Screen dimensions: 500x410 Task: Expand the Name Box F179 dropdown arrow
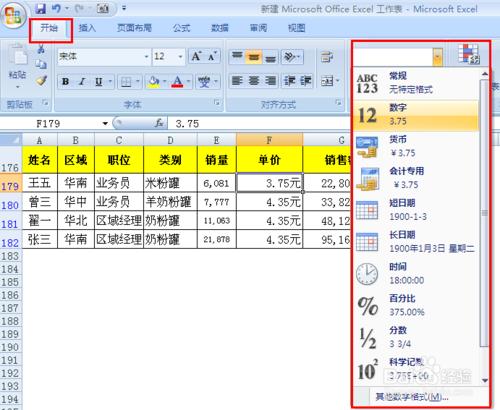pos(105,124)
